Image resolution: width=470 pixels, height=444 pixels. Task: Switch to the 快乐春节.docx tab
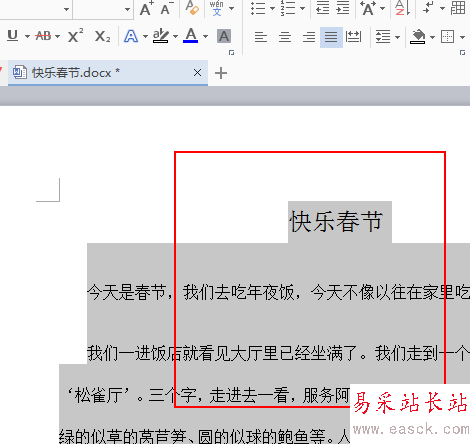click(x=108, y=73)
